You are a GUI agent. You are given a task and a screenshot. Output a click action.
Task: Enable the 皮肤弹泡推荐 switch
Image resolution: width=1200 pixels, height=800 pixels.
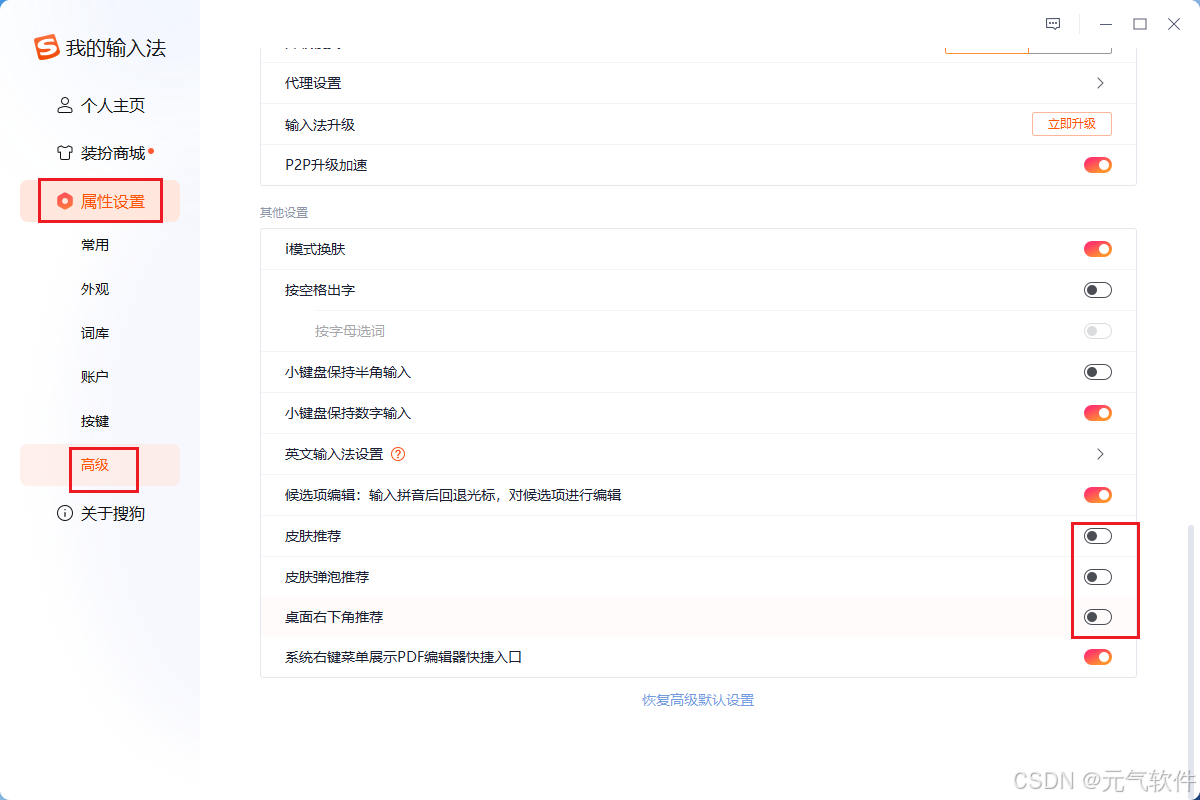coord(1098,577)
